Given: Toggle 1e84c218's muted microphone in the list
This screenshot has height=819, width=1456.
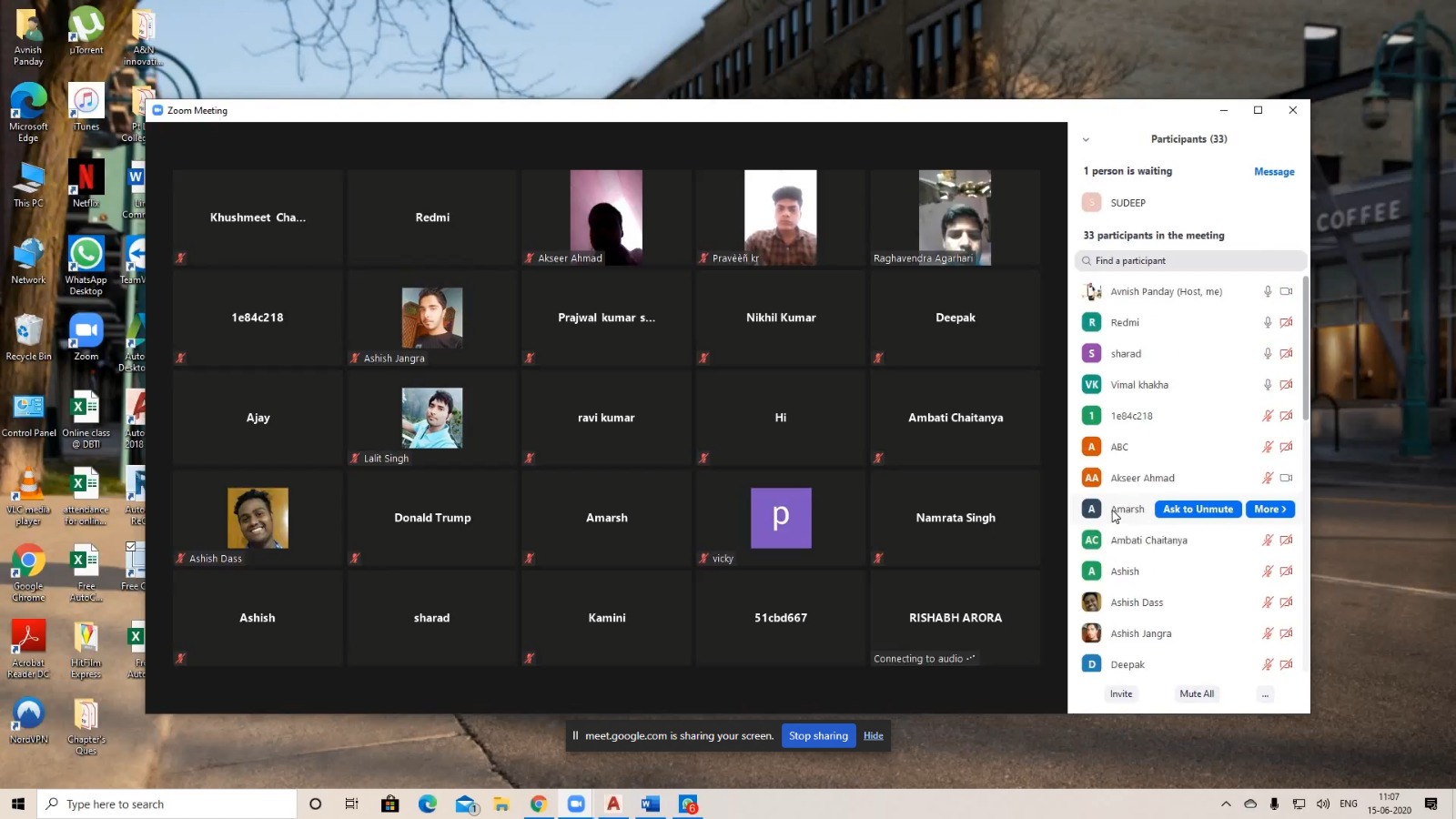Looking at the screenshot, I should point(1267,416).
